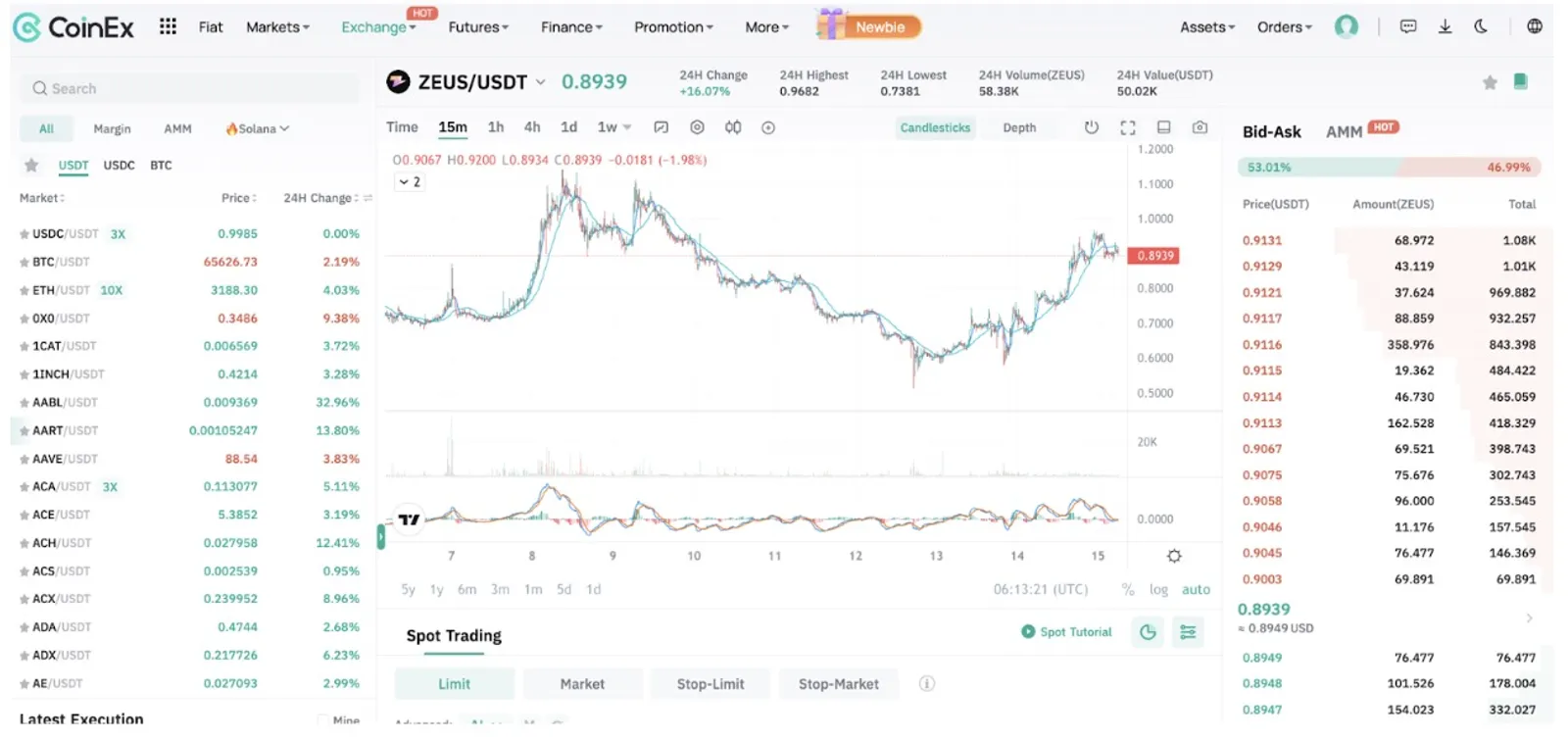Open chart axis settings gear
This screenshot has width=1568, height=740.
pyautogui.click(x=1174, y=556)
